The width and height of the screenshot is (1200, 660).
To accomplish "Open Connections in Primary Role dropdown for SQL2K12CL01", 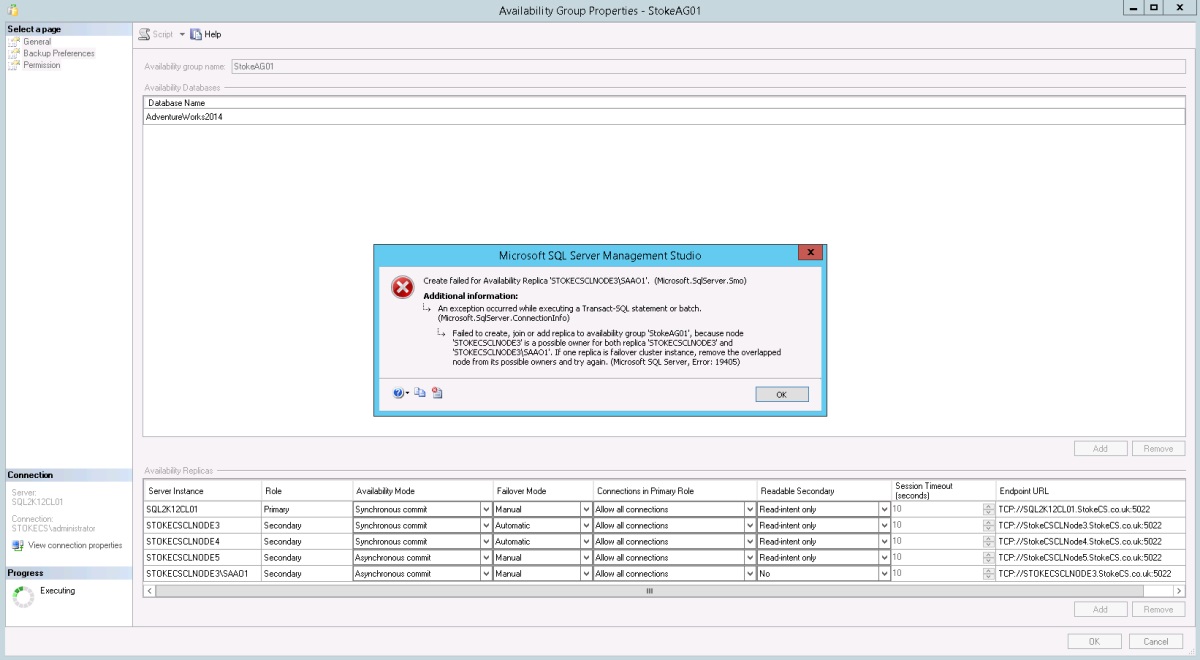I will click(750, 509).
